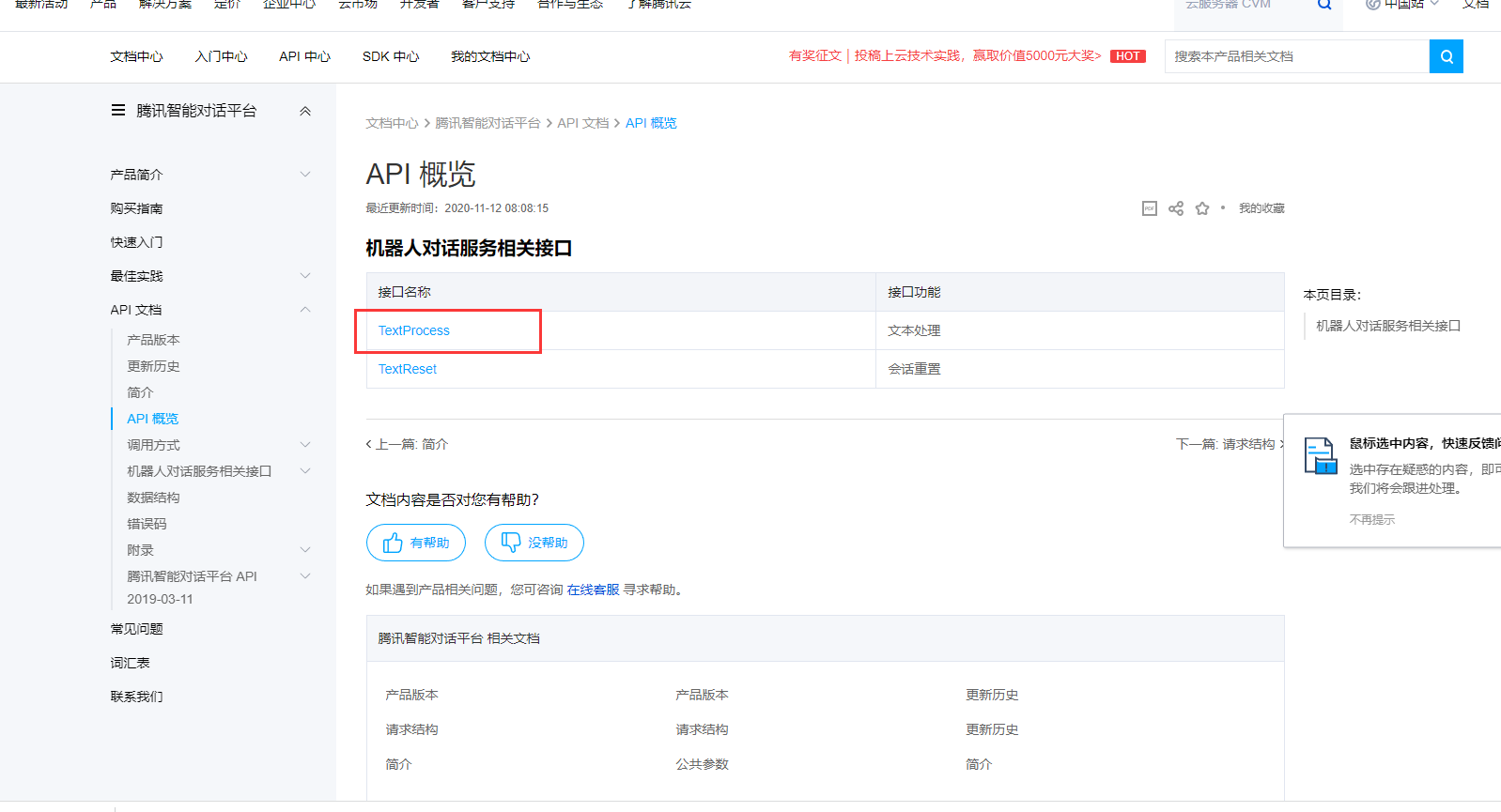Go to previous article 上一篇: 简介
The width and height of the screenshot is (1501, 812).
click(407, 444)
